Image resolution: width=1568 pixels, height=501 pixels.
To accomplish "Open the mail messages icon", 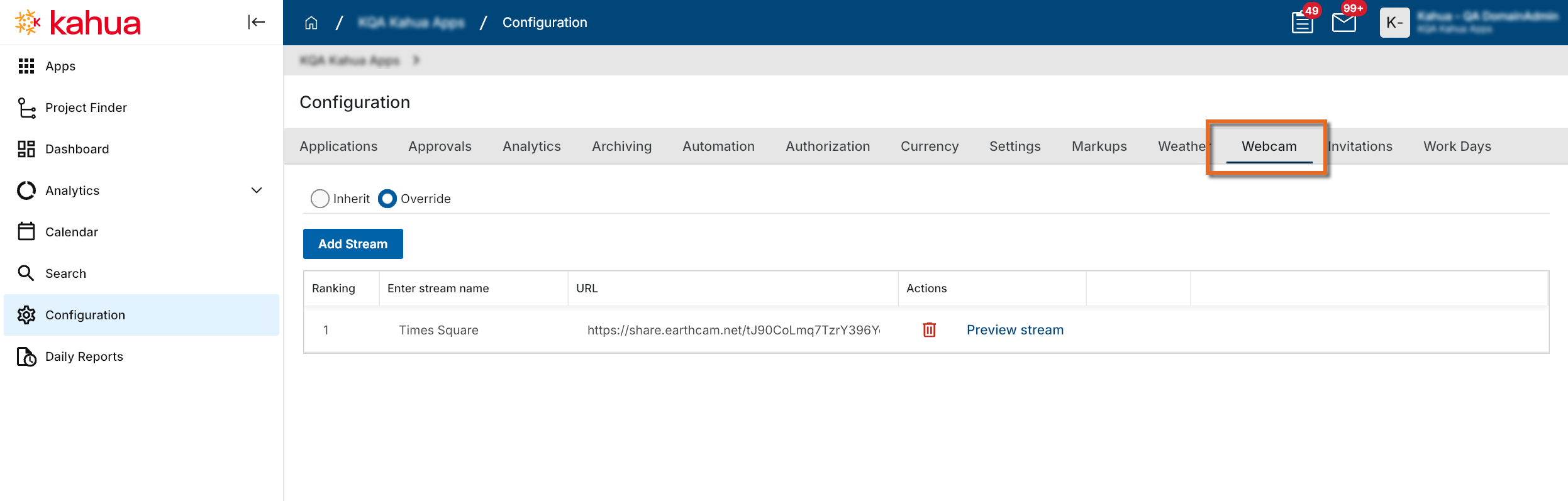I will [1343, 23].
